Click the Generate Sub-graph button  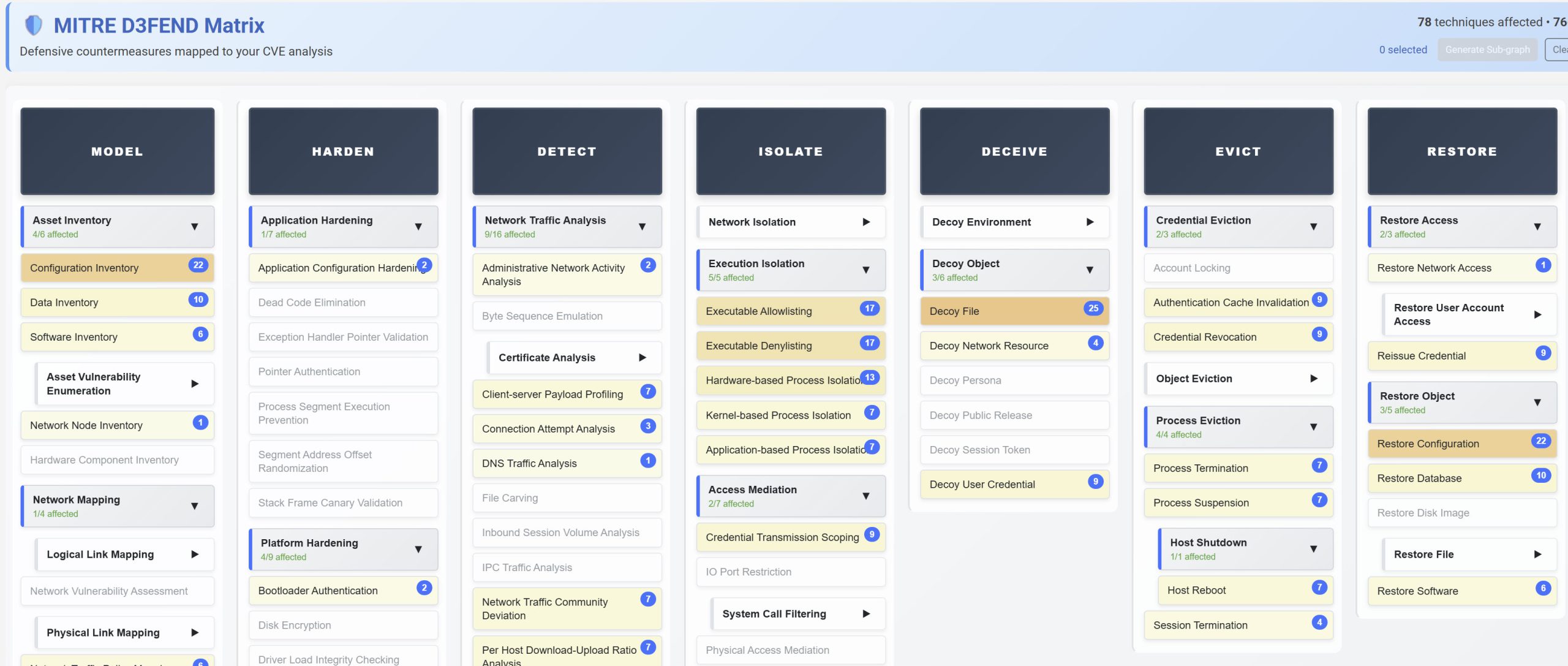point(1487,50)
